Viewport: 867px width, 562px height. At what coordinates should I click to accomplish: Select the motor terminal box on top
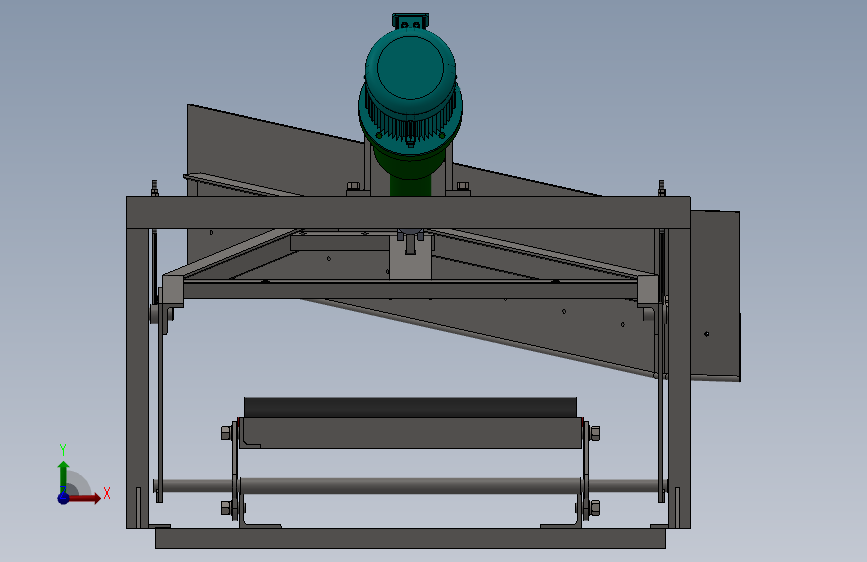410,21
